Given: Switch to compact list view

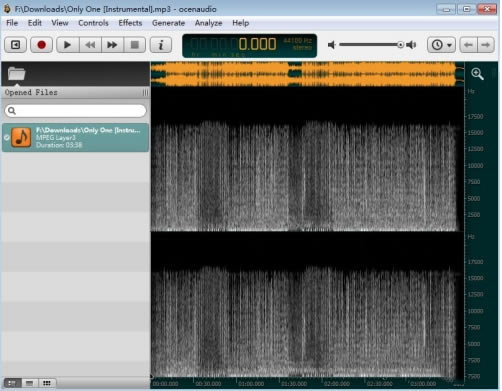Looking at the screenshot, I should (x=30, y=383).
